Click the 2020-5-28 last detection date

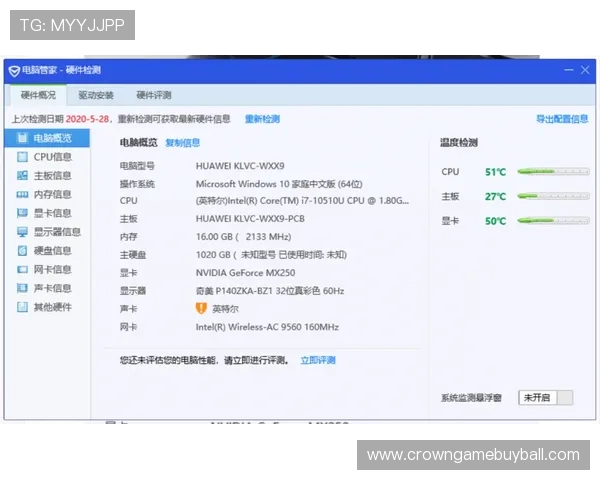click(x=87, y=119)
